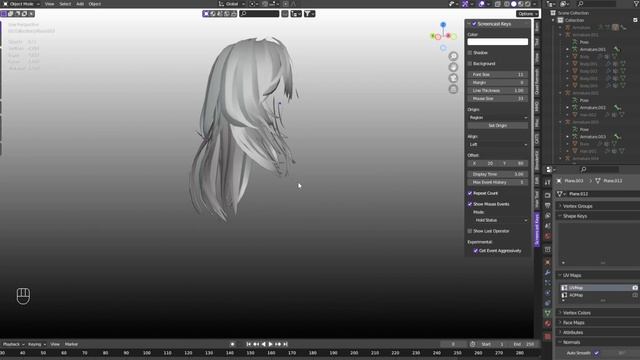The width and height of the screenshot is (640, 360).
Task: Toggle the Repeat Count checkbox
Action: (470, 193)
